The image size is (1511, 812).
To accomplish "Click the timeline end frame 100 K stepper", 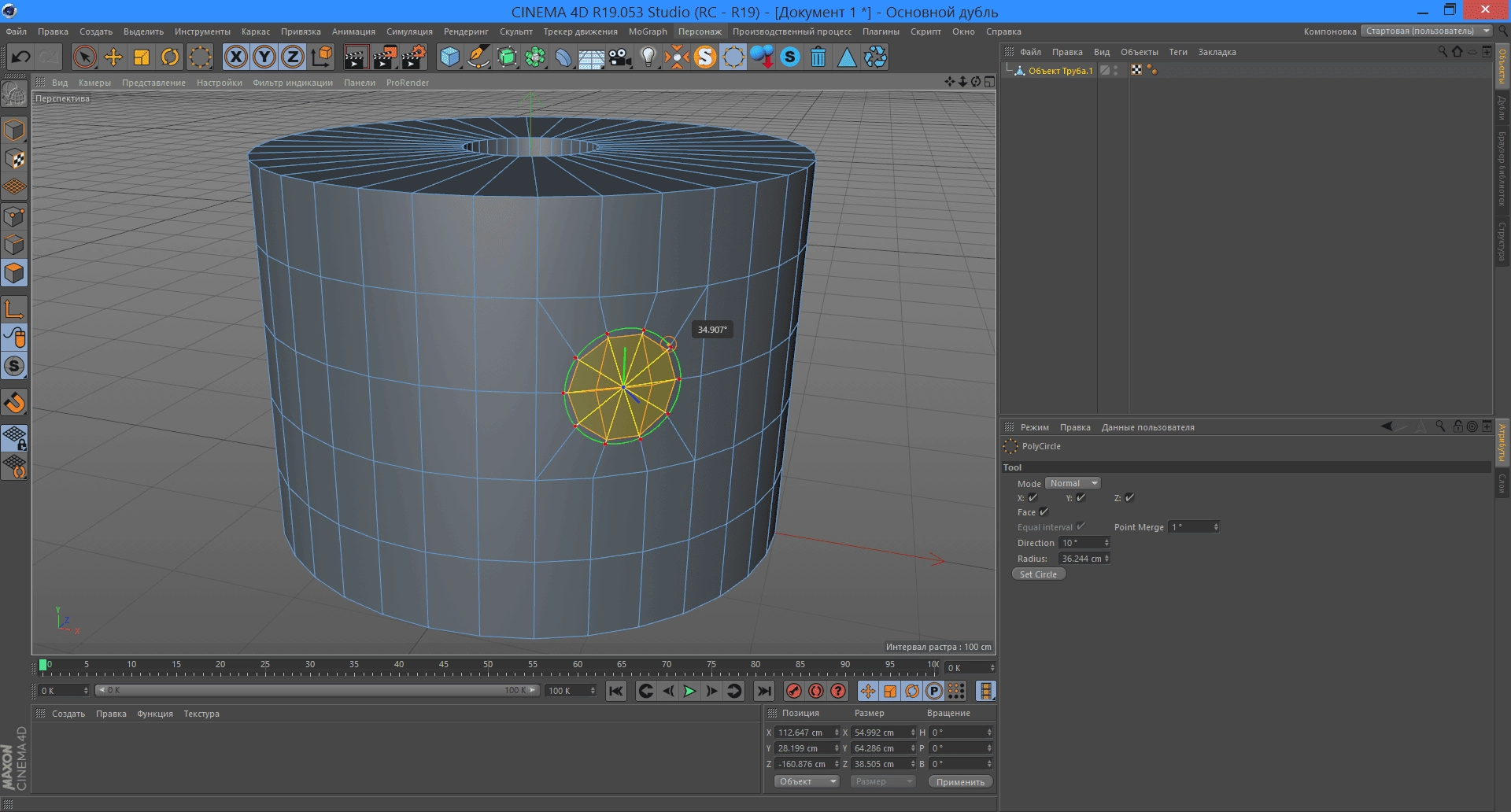I will pyautogui.click(x=593, y=690).
